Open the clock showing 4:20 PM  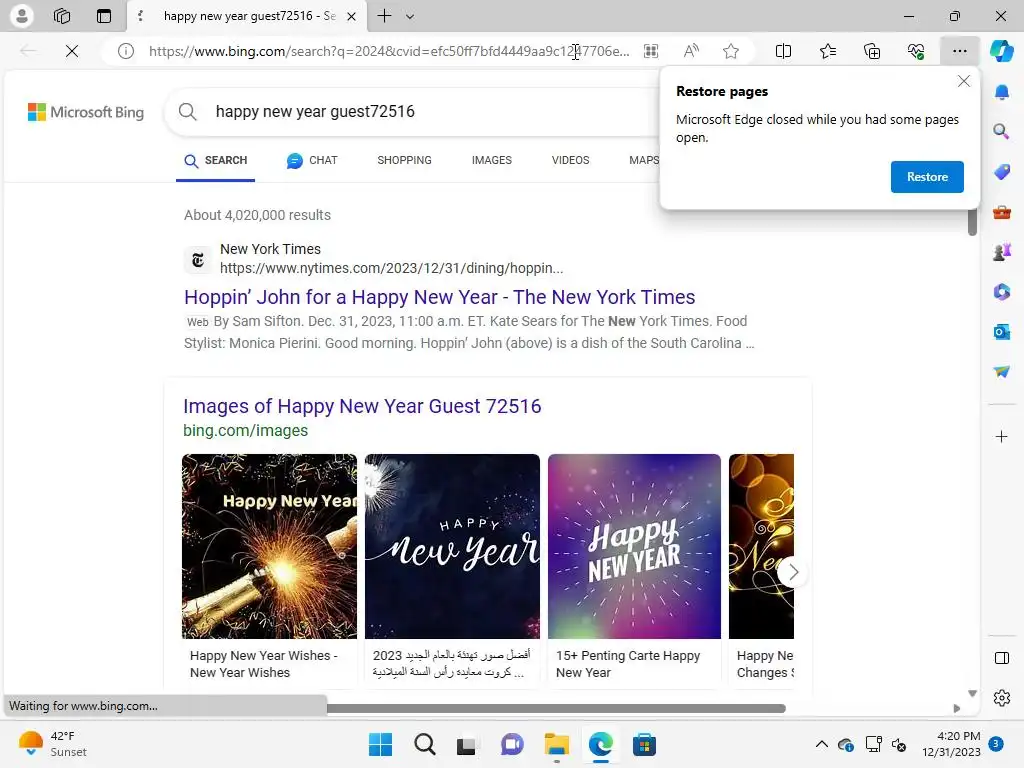tap(952, 744)
